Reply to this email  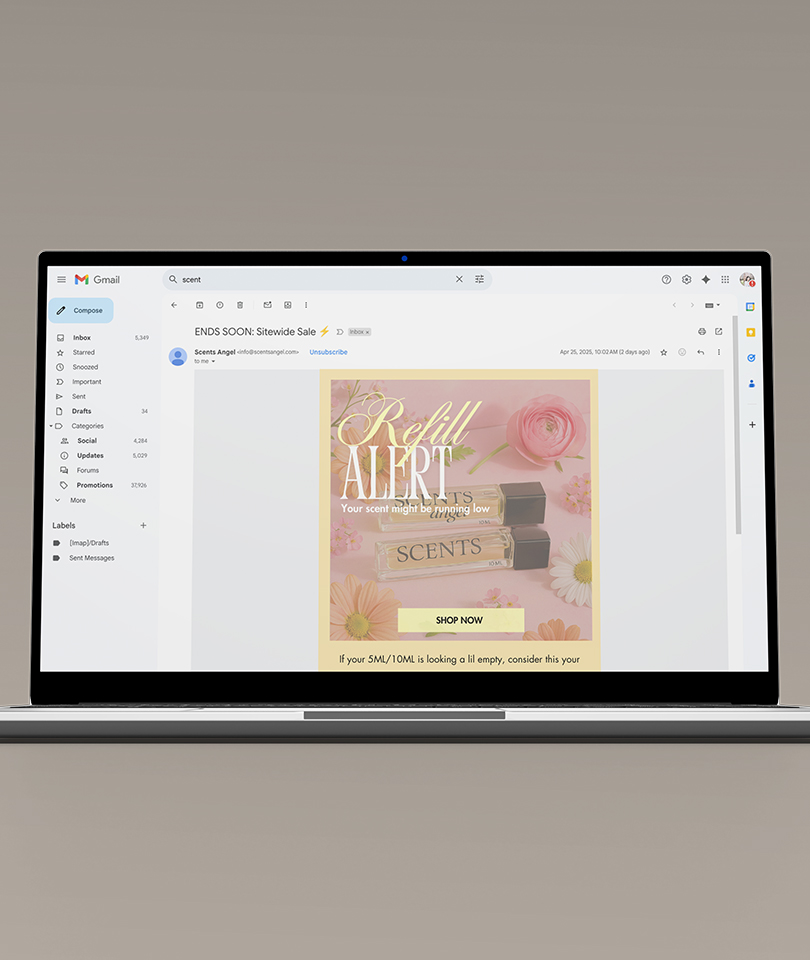(700, 352)
